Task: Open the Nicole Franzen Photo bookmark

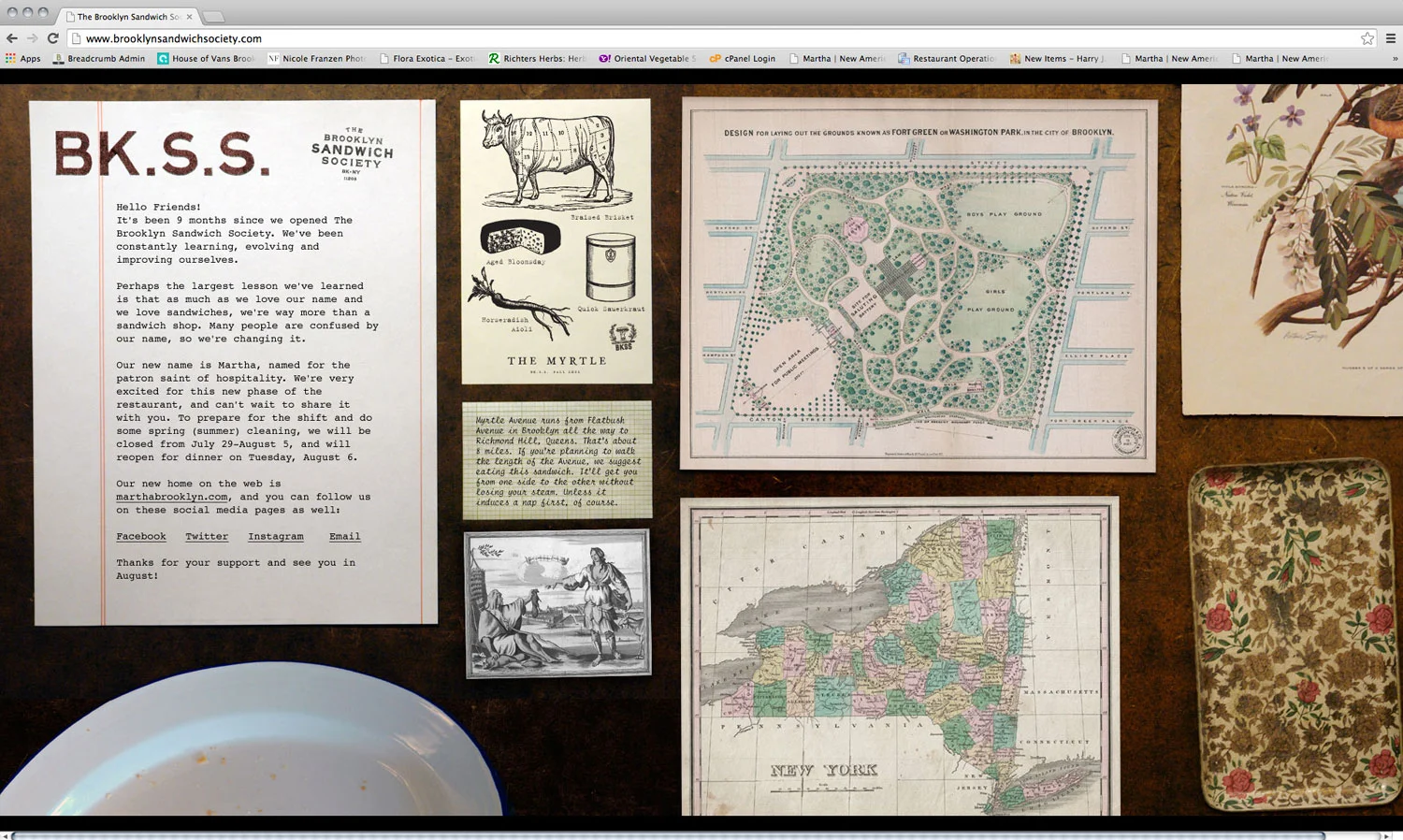Action: pyautogui.click(x=316, y=58)
